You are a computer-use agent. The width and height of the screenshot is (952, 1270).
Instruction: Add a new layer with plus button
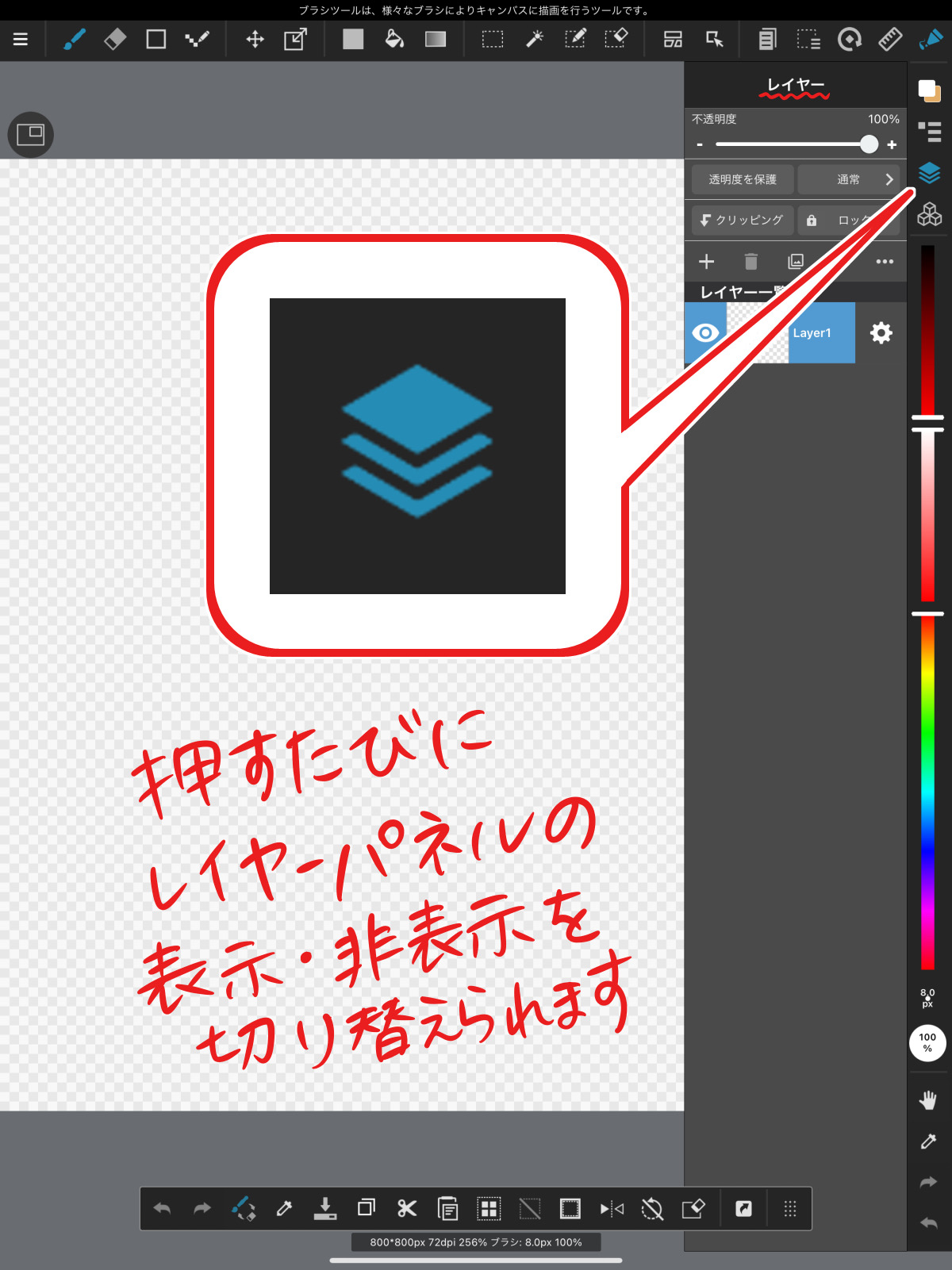(706, 262)
